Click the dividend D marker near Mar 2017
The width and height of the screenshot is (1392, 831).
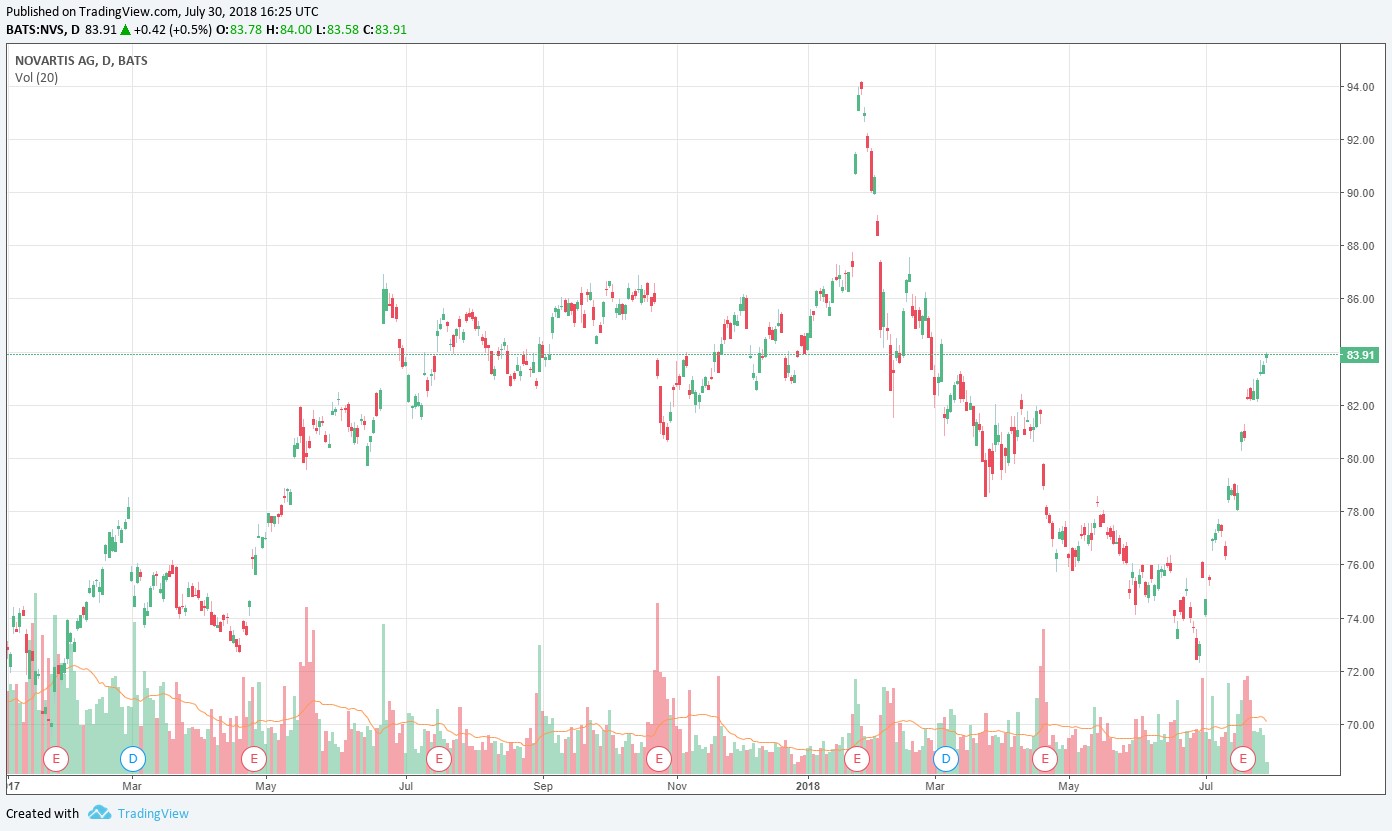(133, 759)
